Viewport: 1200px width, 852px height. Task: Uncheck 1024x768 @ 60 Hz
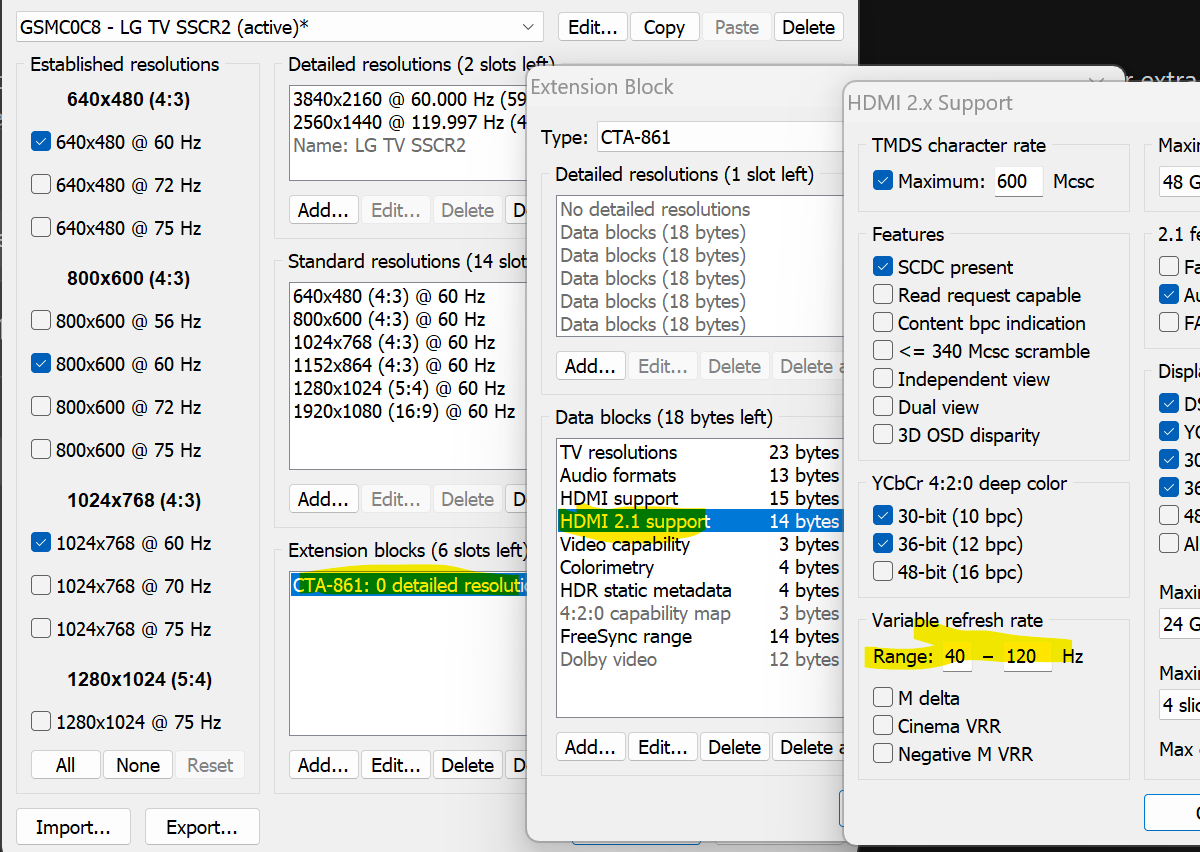click(41, 543)
